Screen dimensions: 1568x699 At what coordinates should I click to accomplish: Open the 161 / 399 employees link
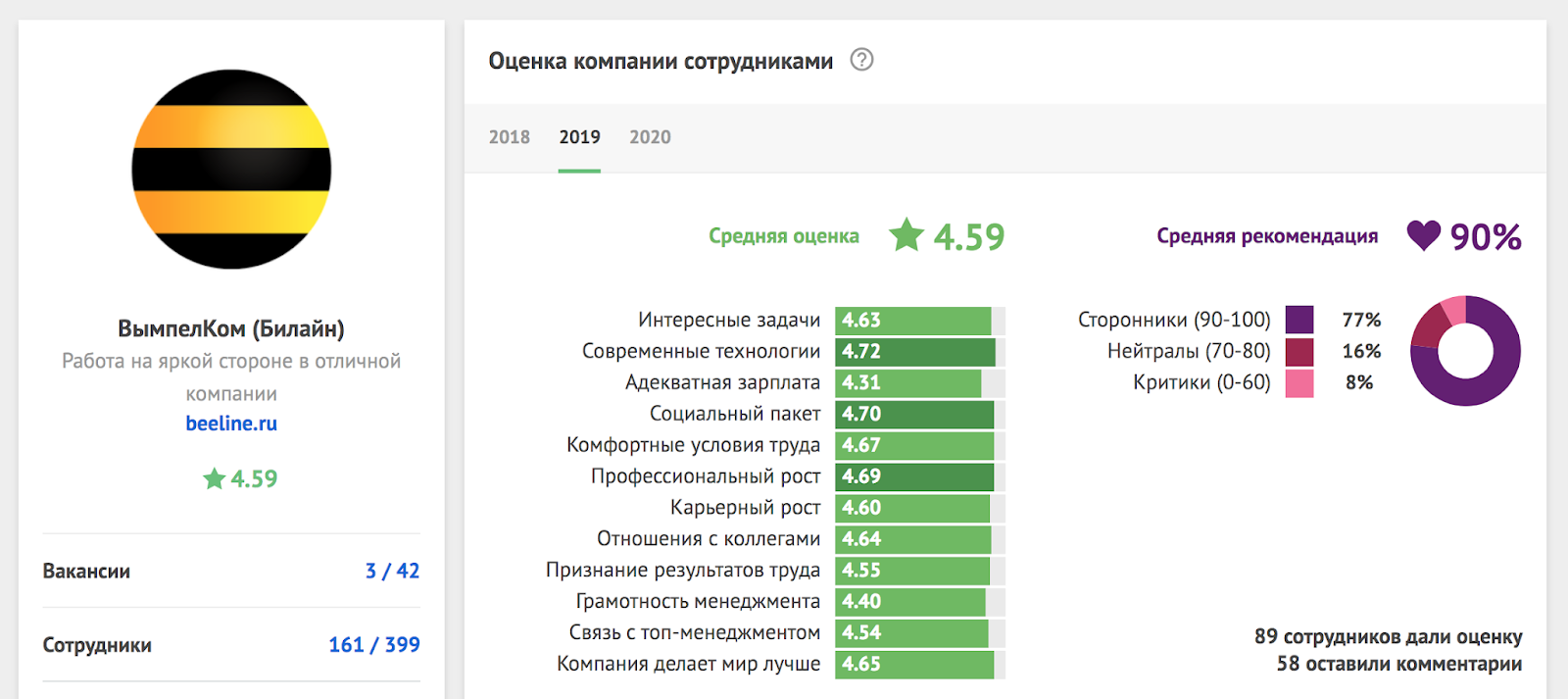[373, 644]
